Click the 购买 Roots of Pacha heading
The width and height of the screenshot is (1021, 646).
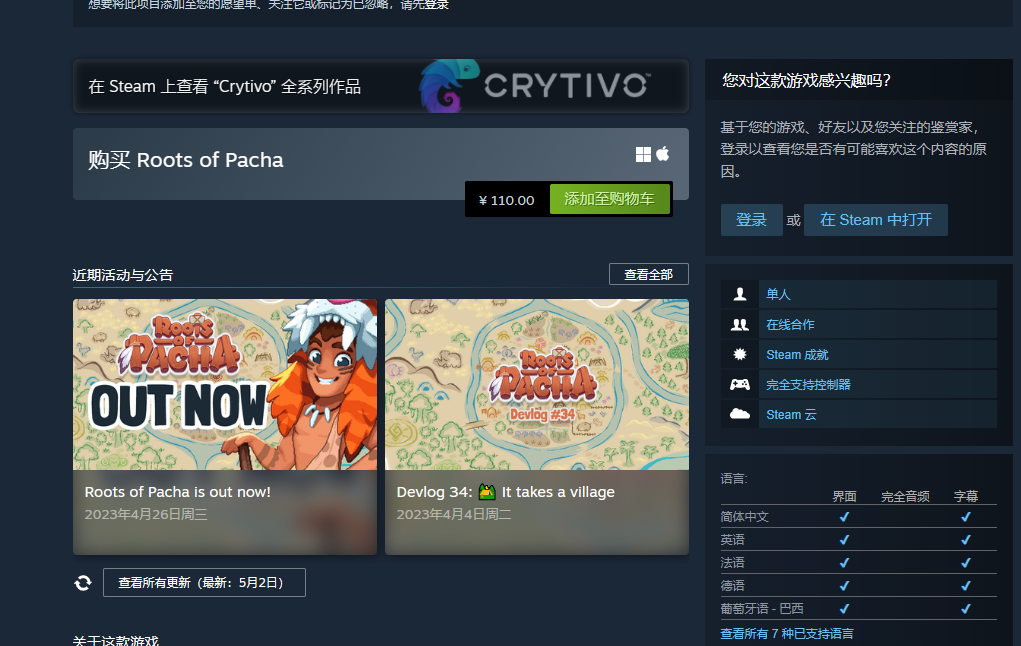click(186, 160)
